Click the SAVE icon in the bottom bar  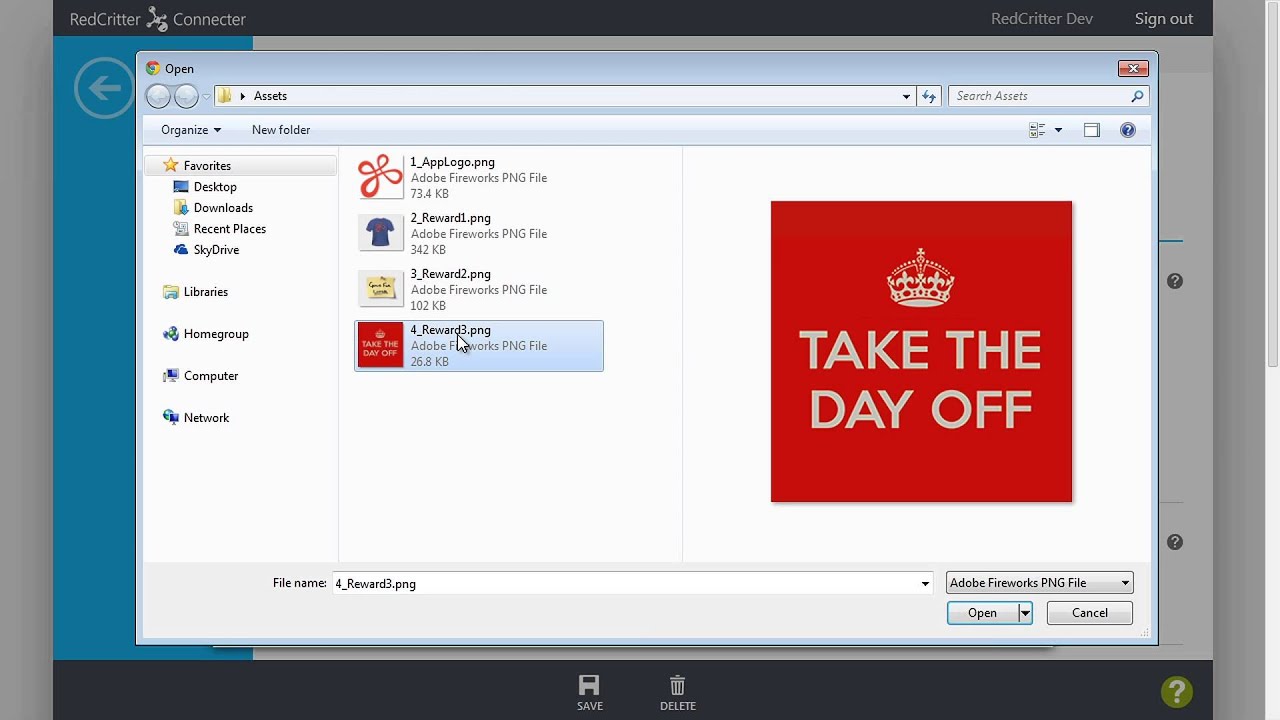589,692
